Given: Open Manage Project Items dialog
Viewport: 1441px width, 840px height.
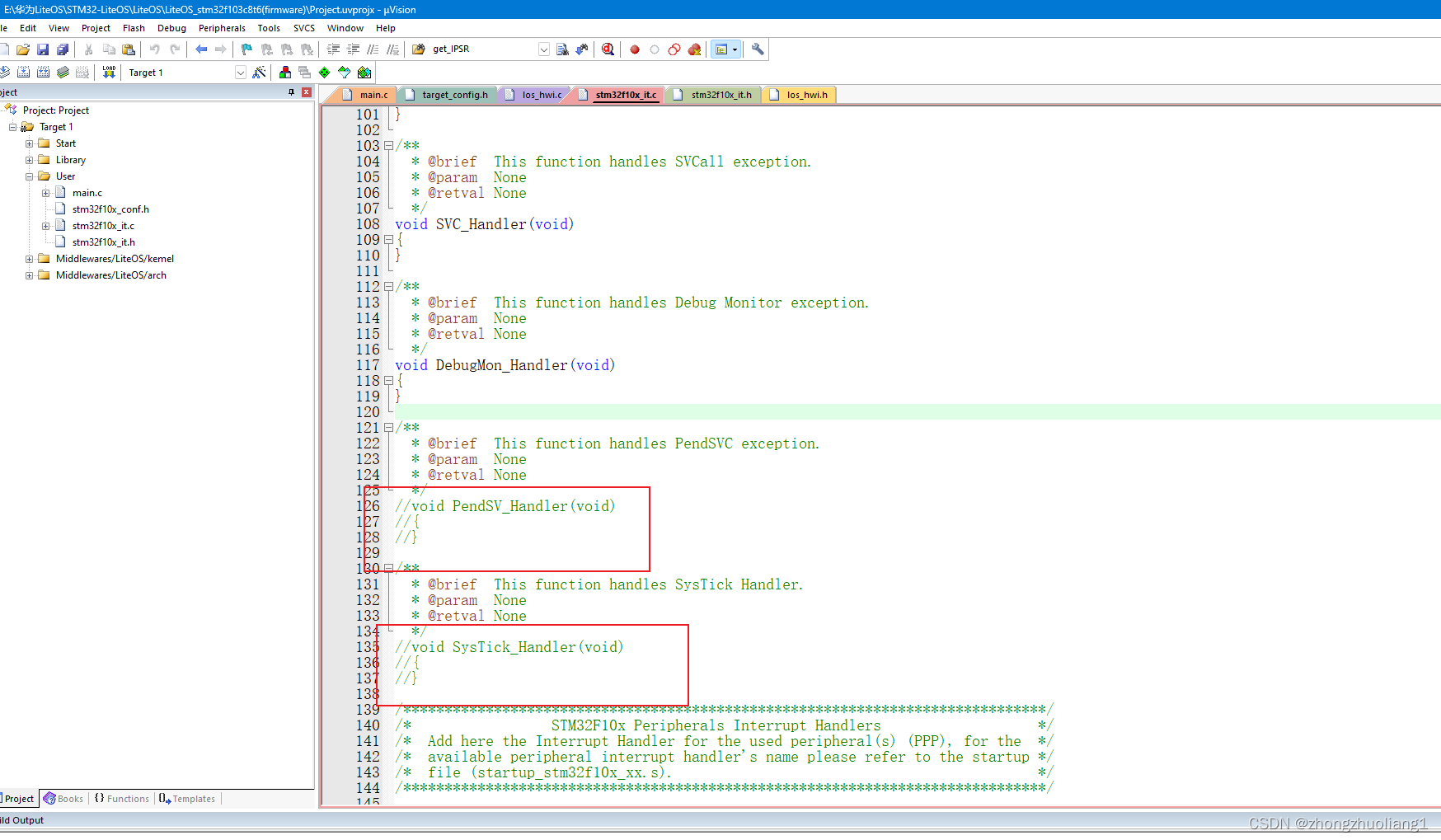Looking at the screenshot, I should [x=285, y=73].
